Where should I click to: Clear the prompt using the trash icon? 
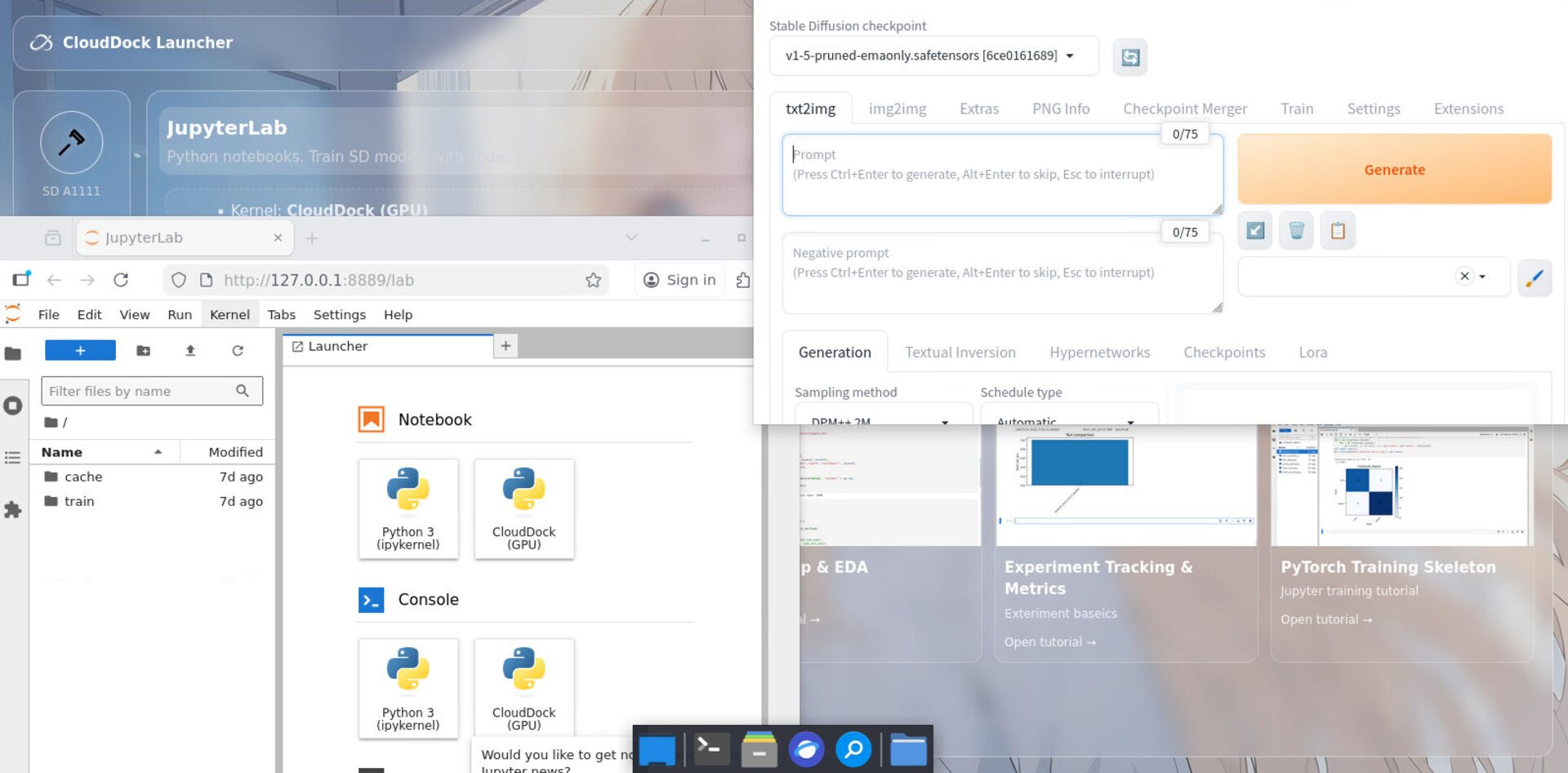tap(1295, 230)
